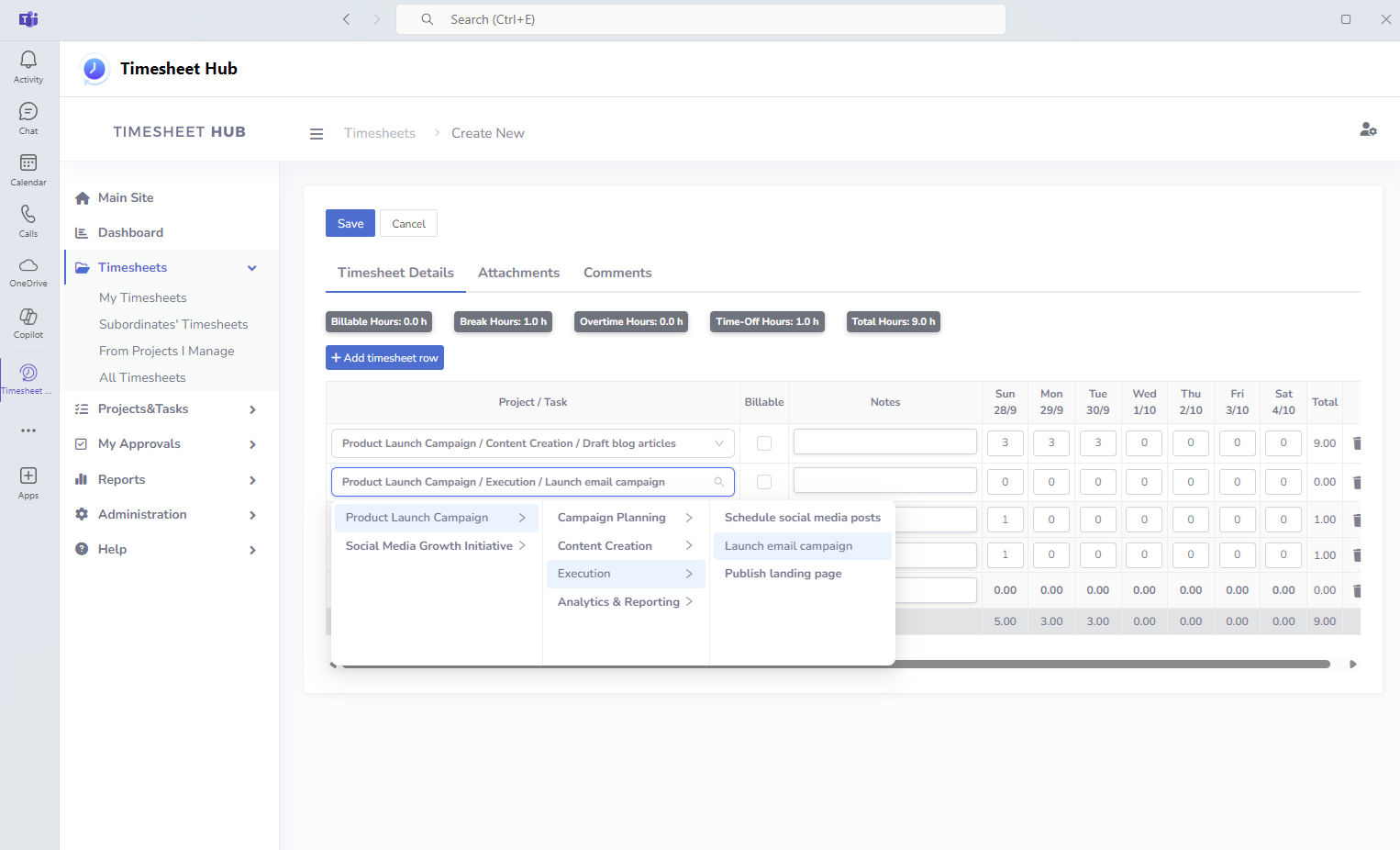Click the hamburger menu icon
The height and width of the screenshot is (850, 1400).
[x=317, y=134]
